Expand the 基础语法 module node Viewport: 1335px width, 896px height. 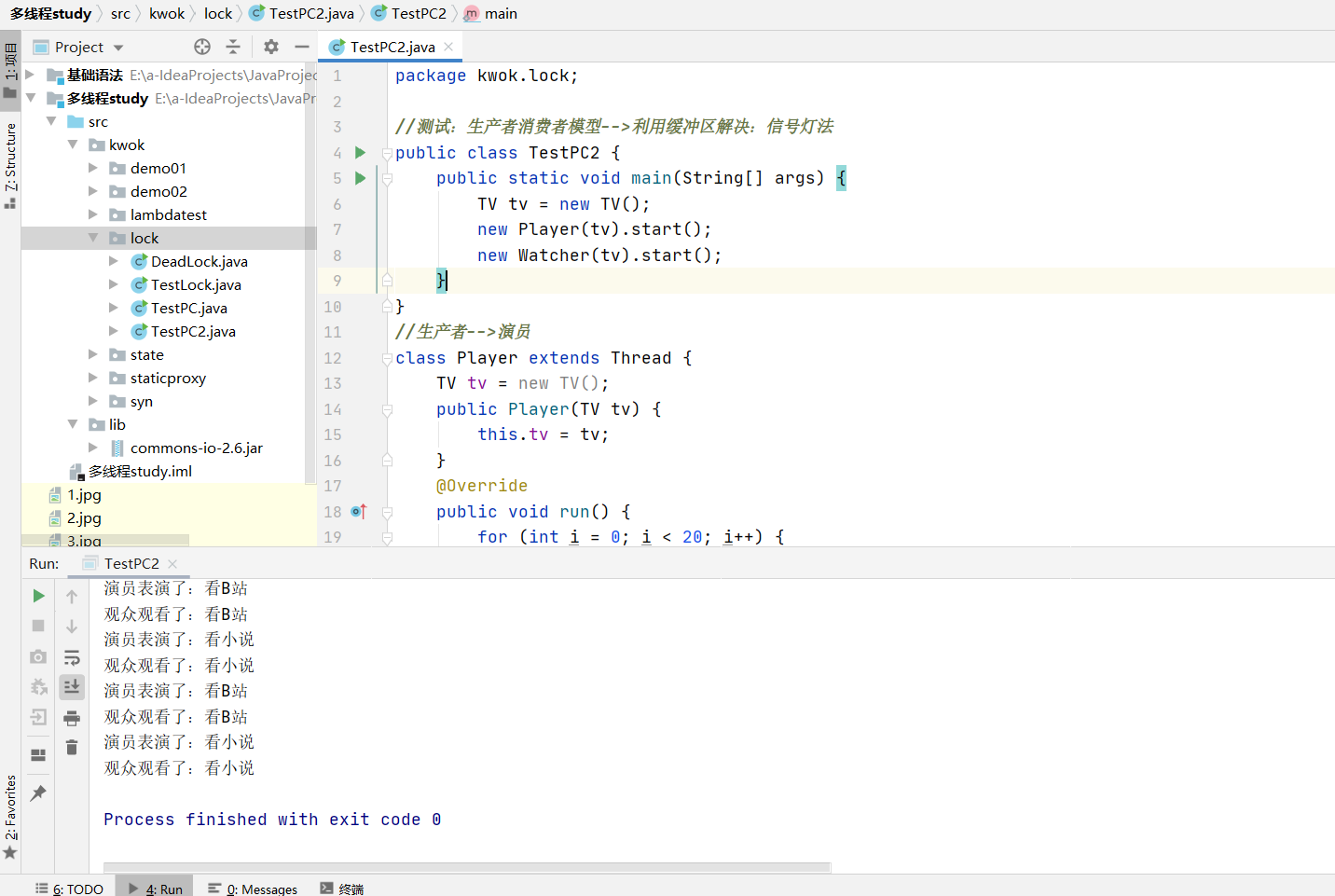coord(31,75)
